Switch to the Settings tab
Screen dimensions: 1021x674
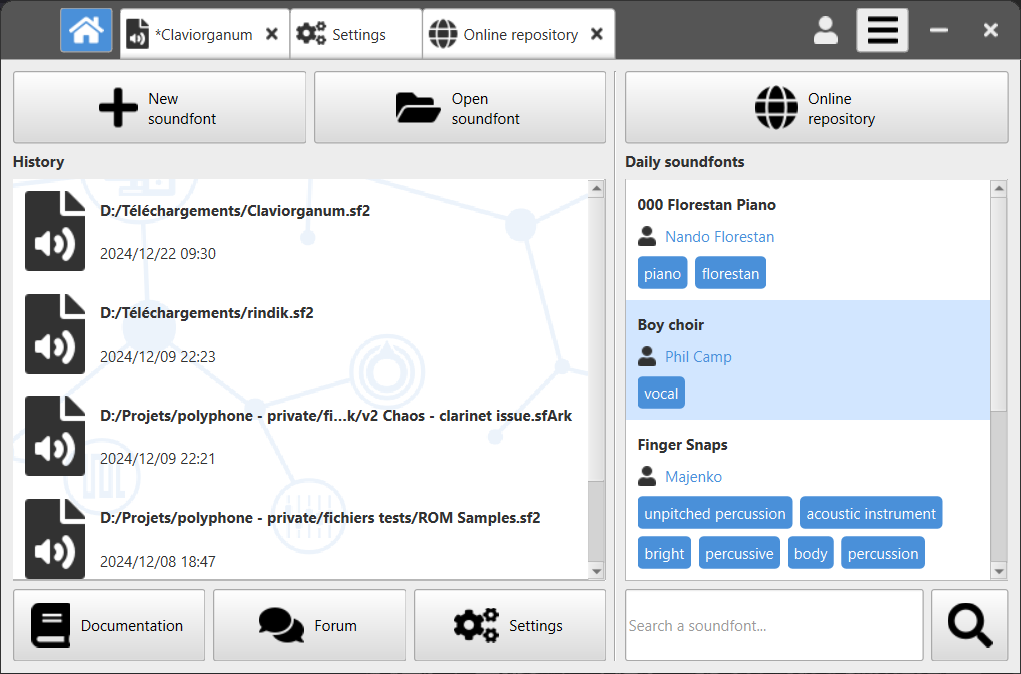click(355, 33)
